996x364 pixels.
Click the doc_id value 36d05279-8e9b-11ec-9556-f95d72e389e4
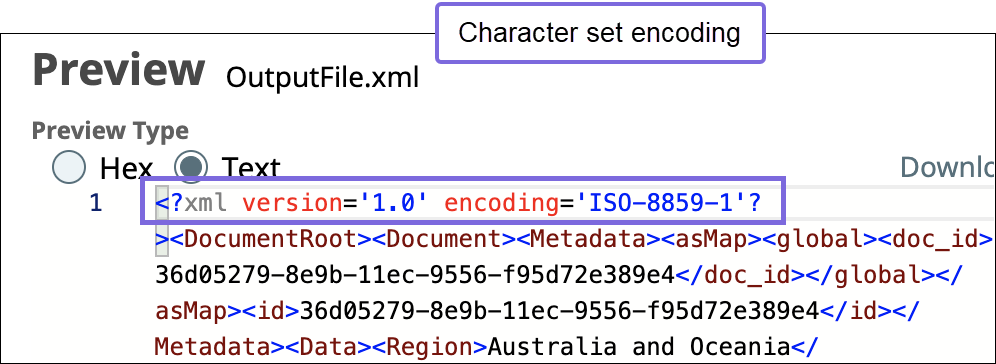click(415, 275)
